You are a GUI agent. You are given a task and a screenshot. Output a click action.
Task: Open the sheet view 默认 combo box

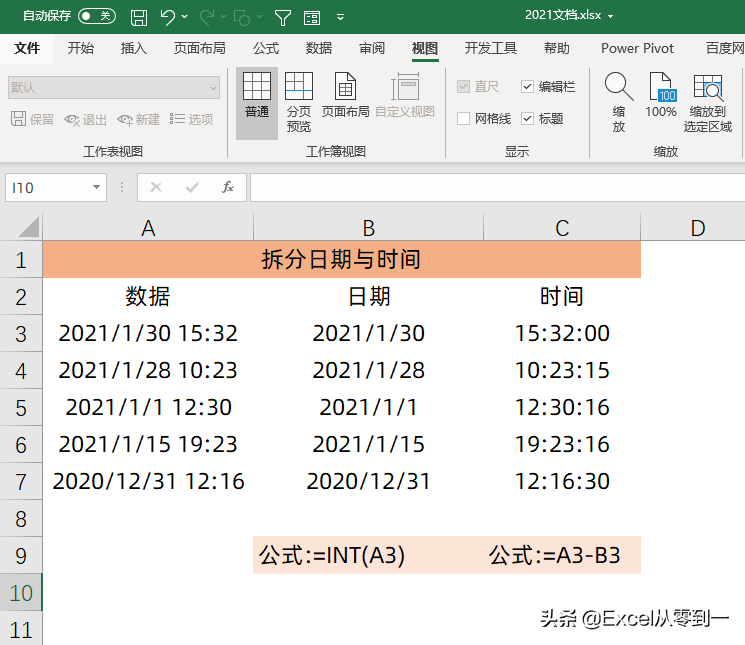click(114, 87)
